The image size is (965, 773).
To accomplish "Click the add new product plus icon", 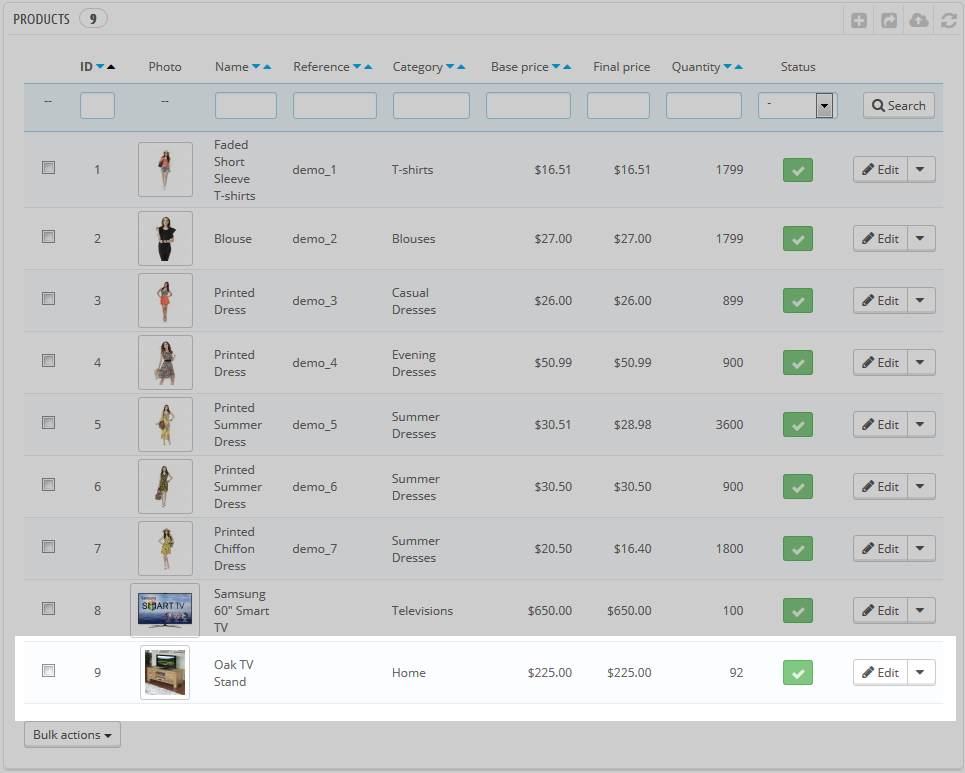I will (x=859, y=20).
